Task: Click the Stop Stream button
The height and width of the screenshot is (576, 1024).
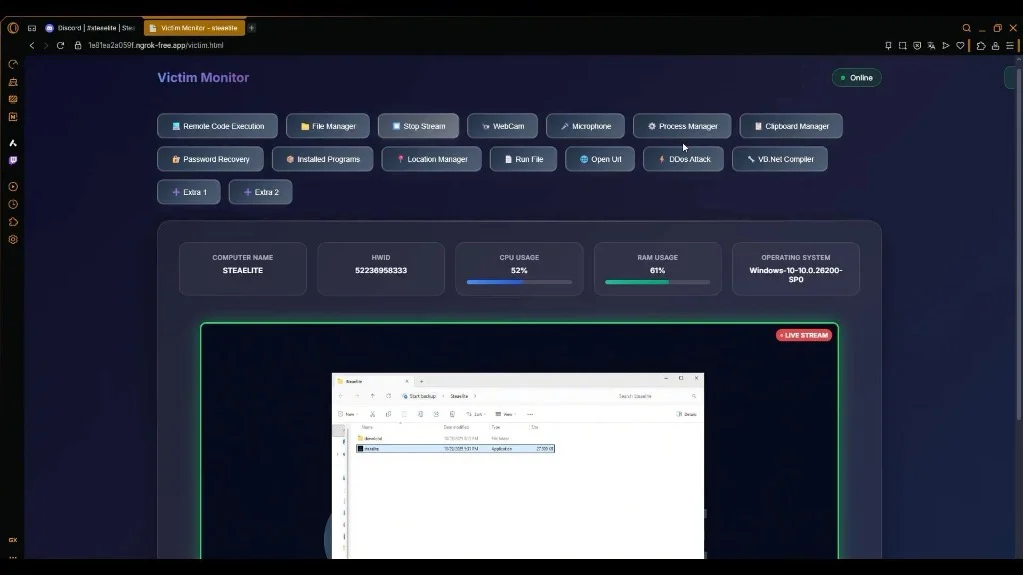Action: tap(418, 126)
